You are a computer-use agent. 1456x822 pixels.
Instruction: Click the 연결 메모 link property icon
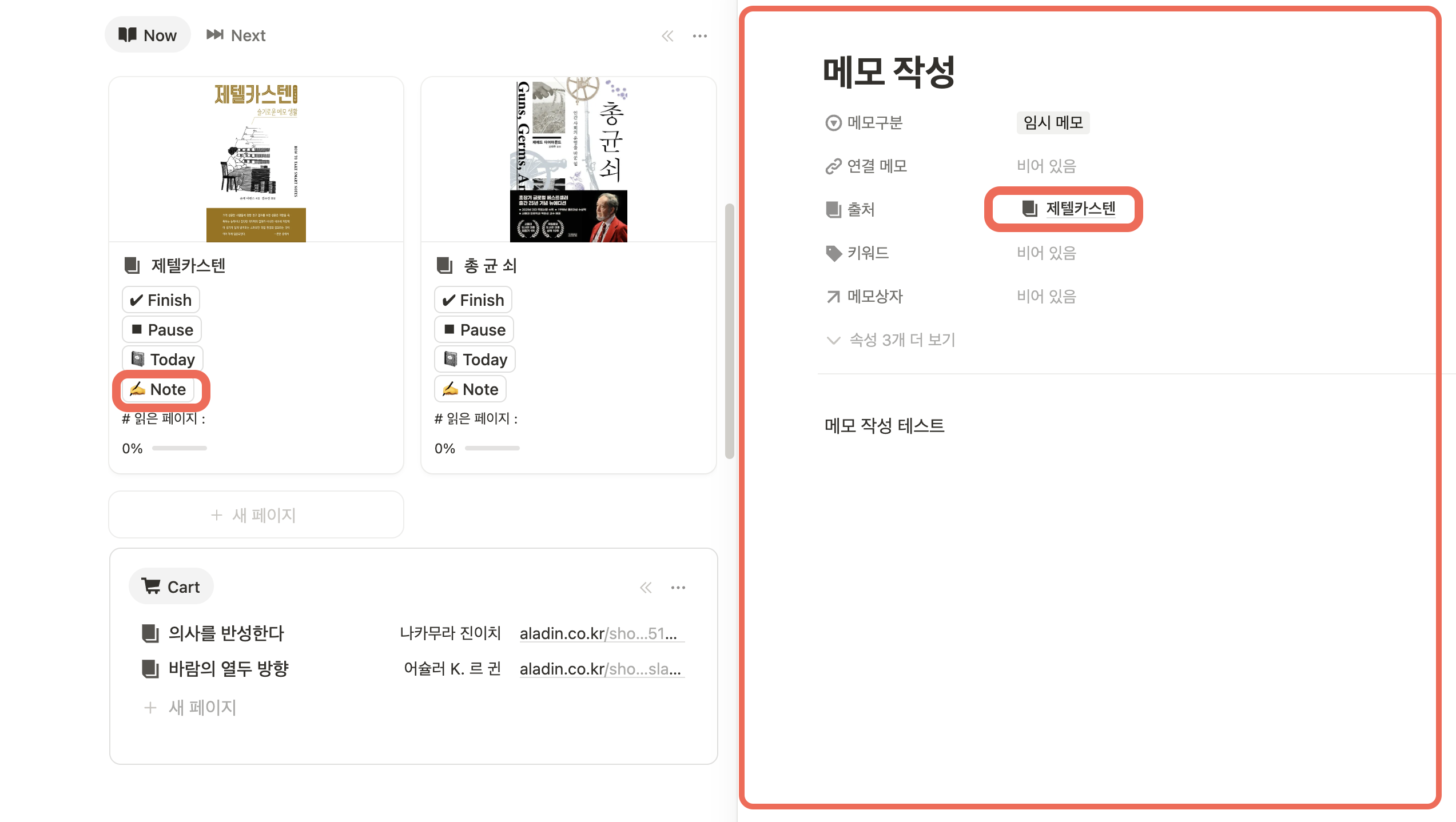click(833, 166)
